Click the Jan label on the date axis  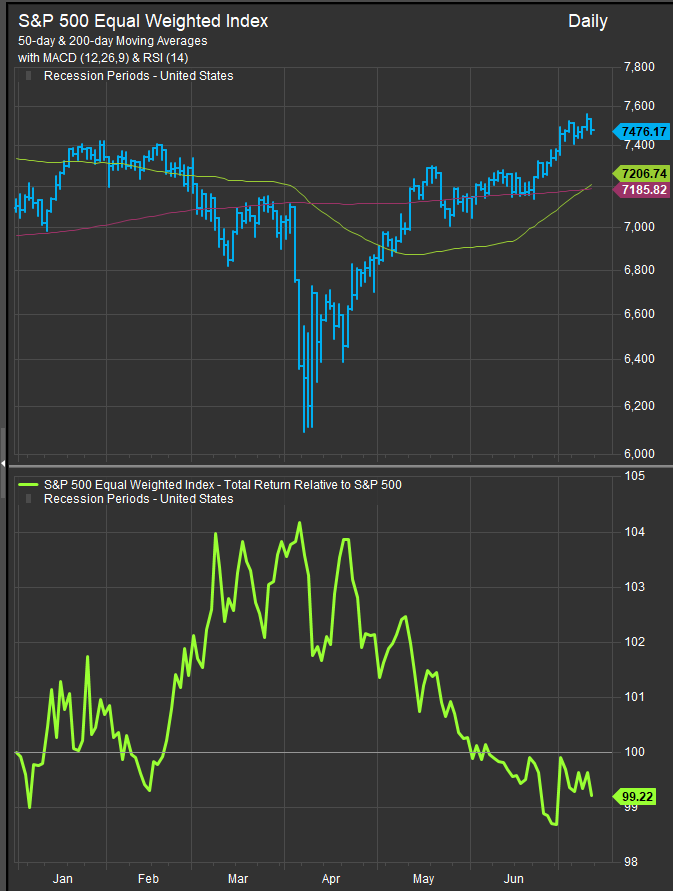62,879
